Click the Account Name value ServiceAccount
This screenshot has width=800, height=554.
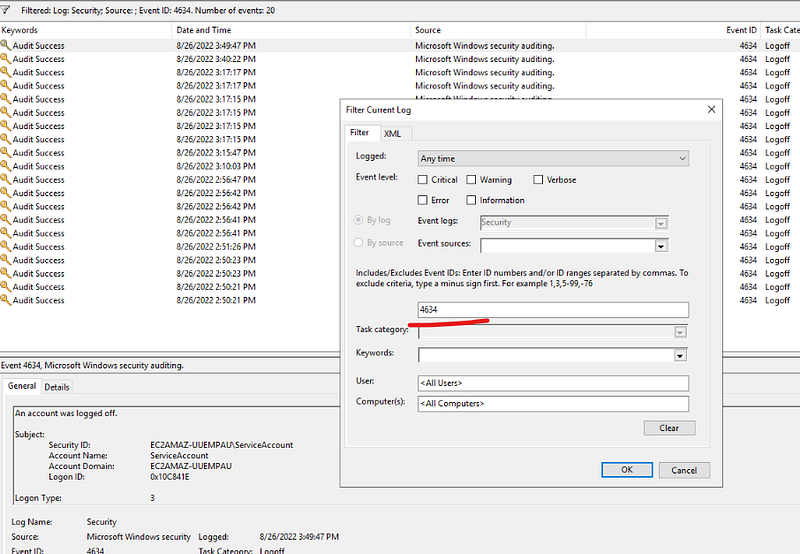pos(179,456)
